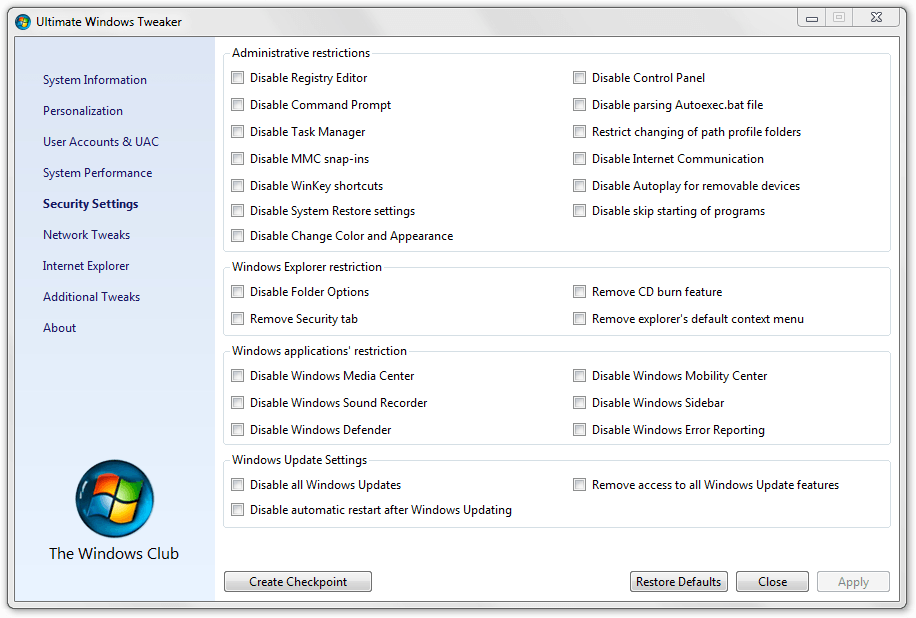This screenshot has width=916, height=618.
Task: Toggle Disable Windows Mobility Center
Action: click(579, 376)
